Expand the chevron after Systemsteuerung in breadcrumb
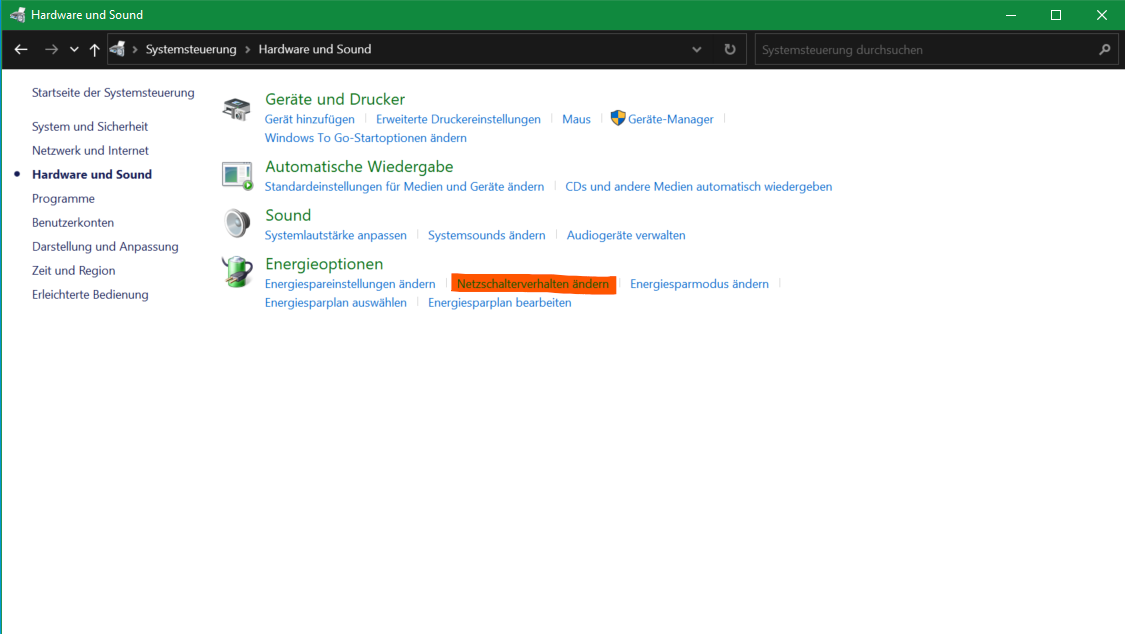The width and height of the screenshot is (1125, 634). coord(248,49)
